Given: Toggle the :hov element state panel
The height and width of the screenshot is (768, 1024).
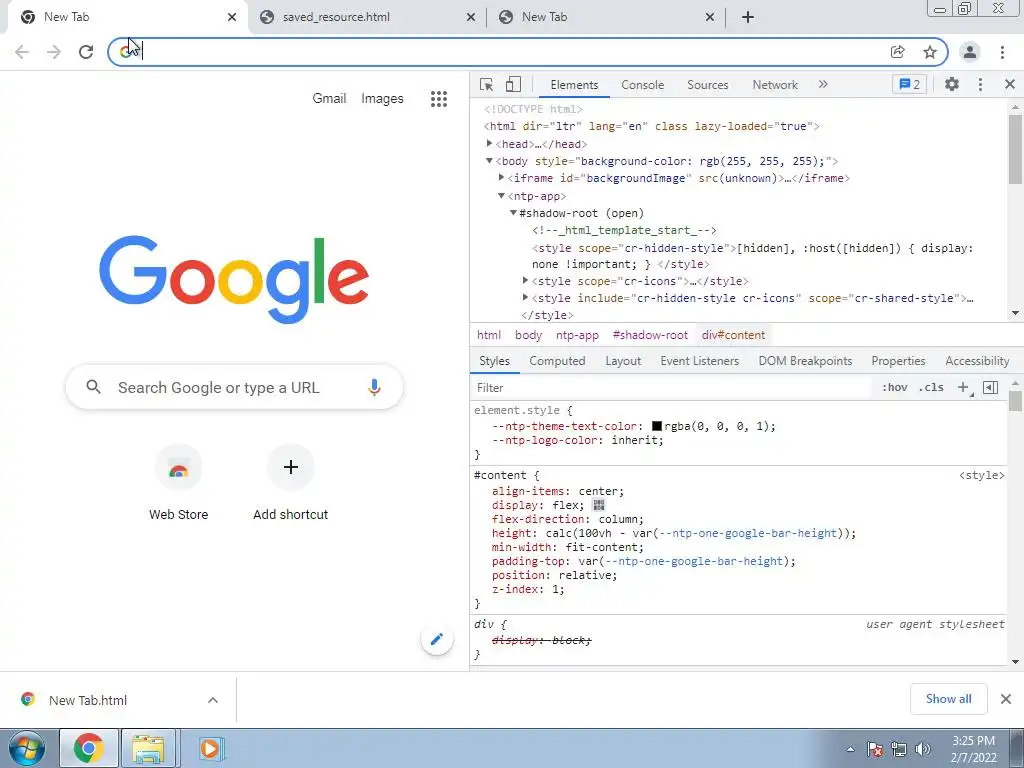Looking at the screenshot, I should (x=895, y=387).
